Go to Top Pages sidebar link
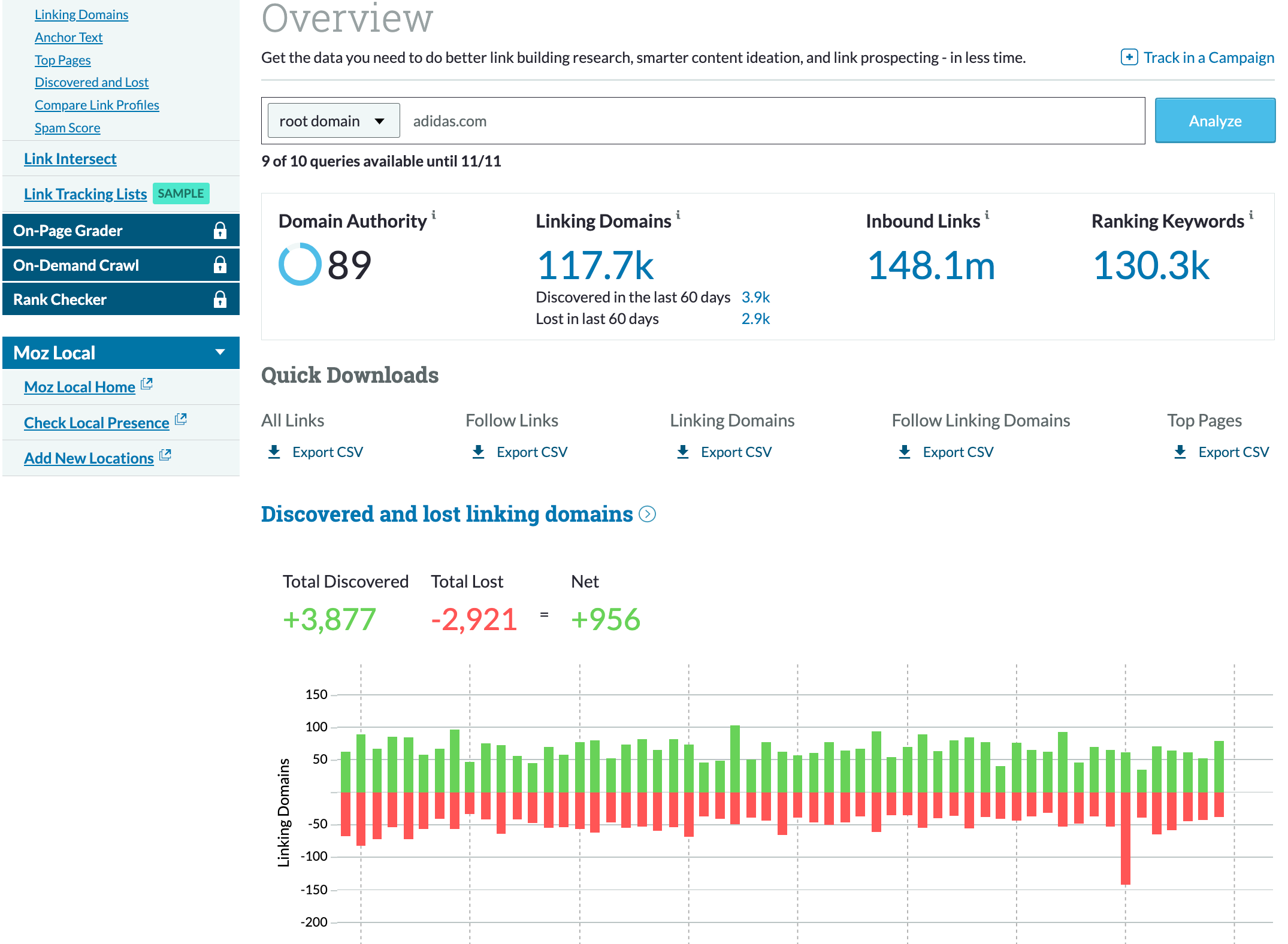 (x=62, y=60)
